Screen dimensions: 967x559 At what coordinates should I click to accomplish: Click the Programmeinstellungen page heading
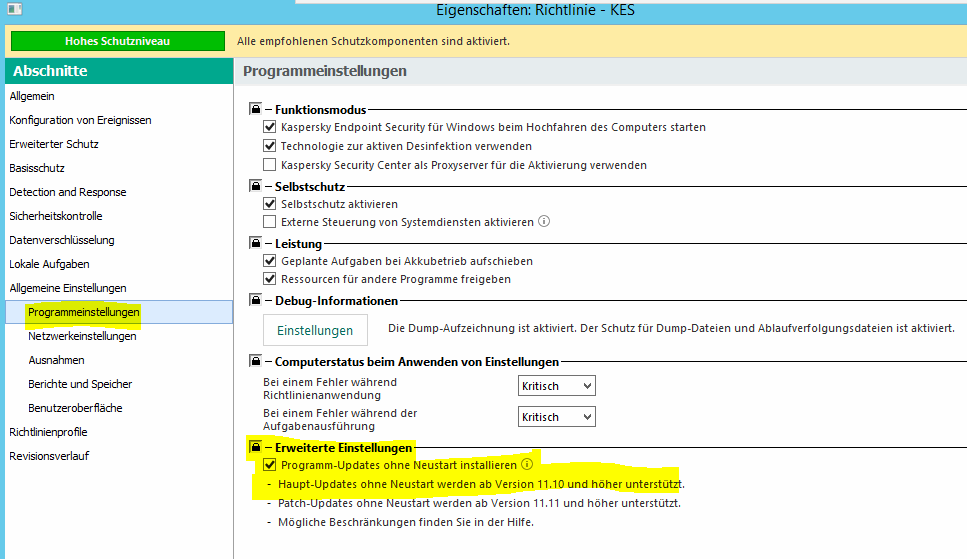click(325, 71)
